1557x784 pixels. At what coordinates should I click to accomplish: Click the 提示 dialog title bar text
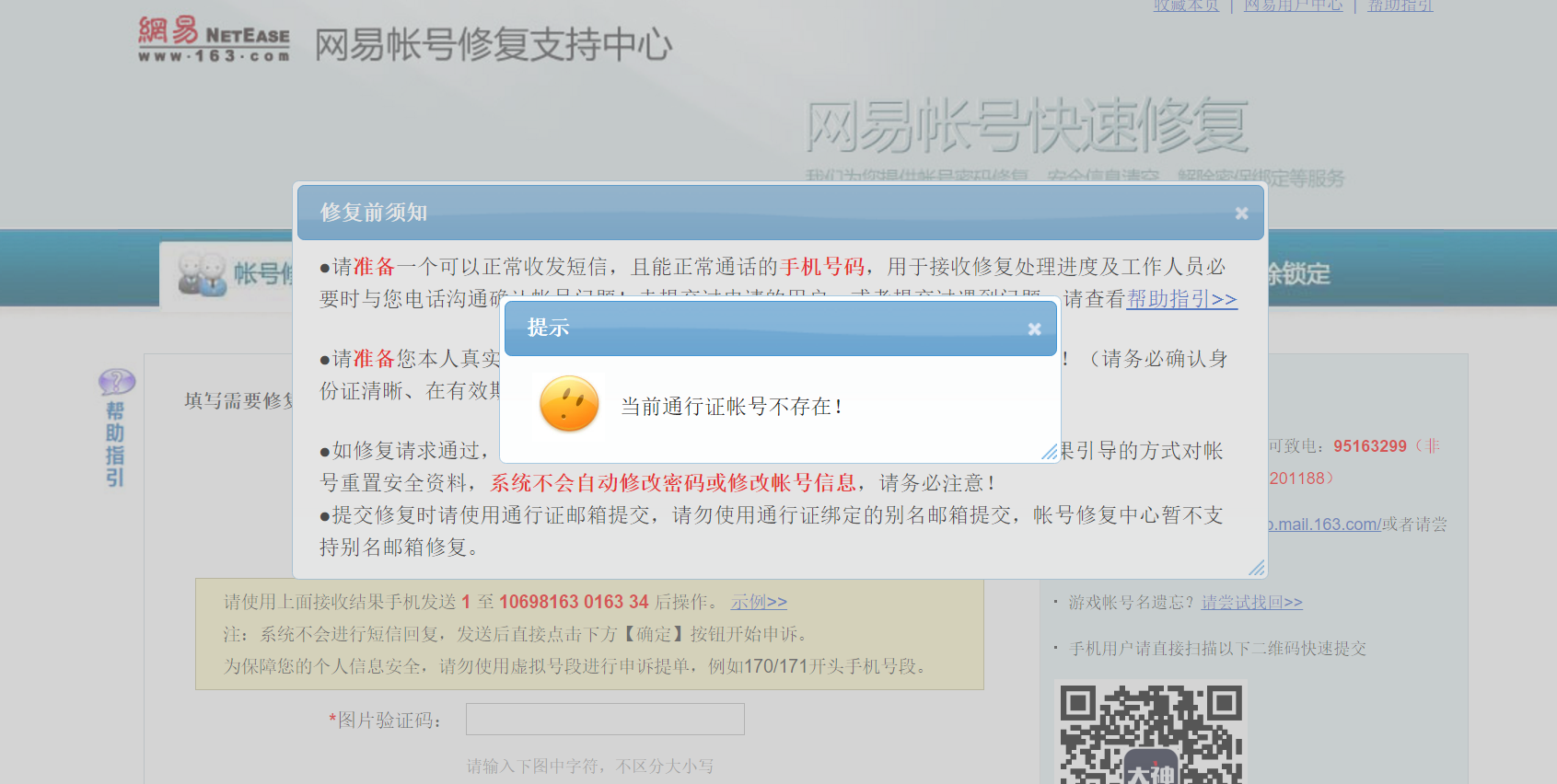[x=548, y=328]
